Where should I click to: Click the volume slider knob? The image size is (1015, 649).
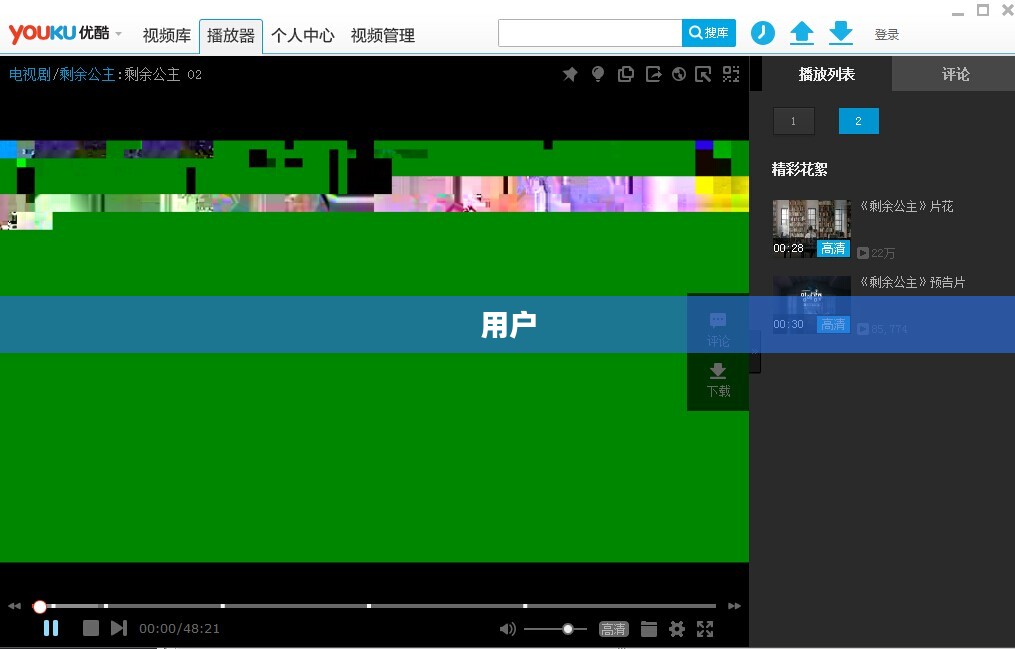coord(568,629)
